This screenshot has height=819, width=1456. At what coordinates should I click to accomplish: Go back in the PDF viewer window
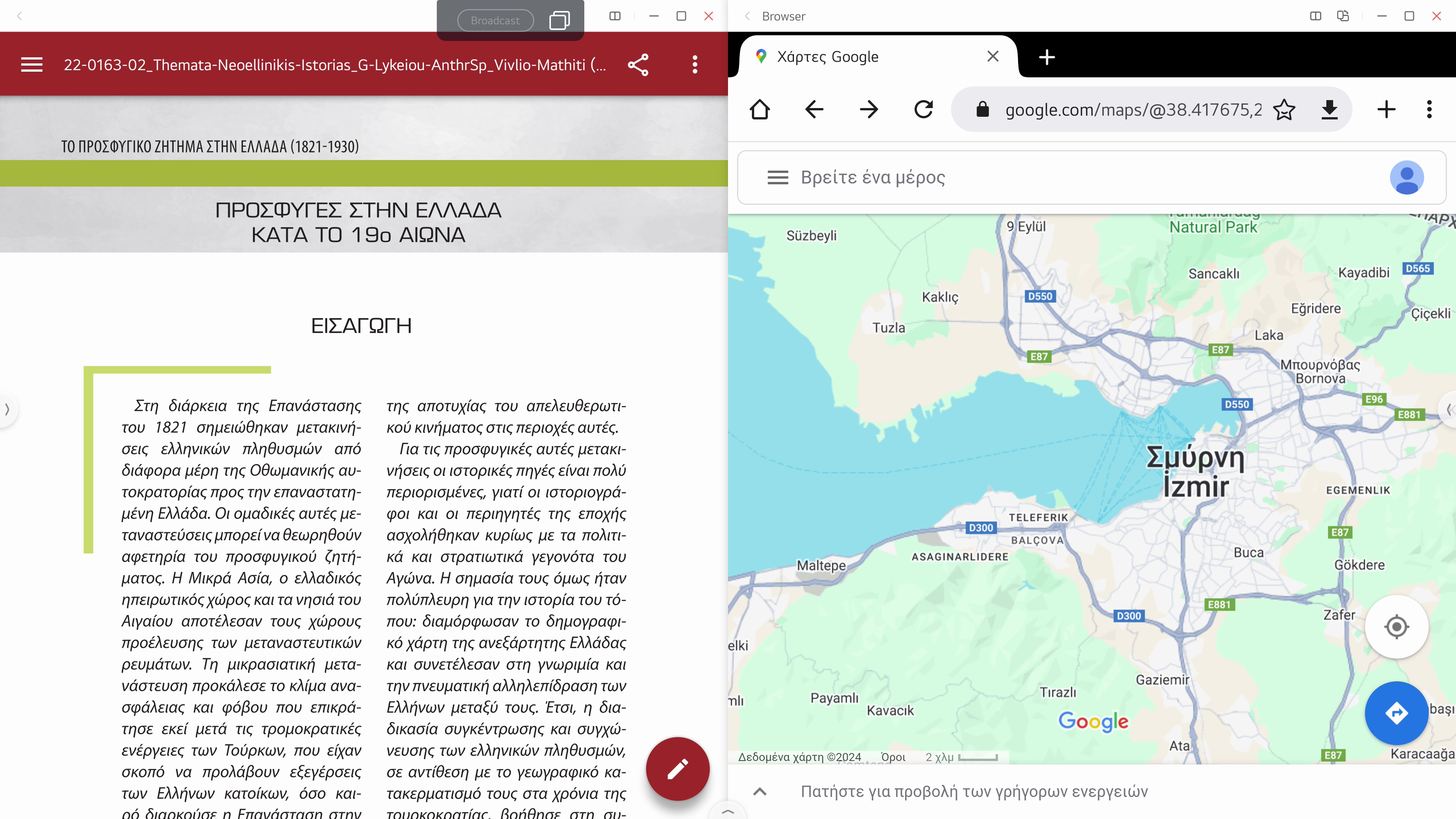[20, 16]
